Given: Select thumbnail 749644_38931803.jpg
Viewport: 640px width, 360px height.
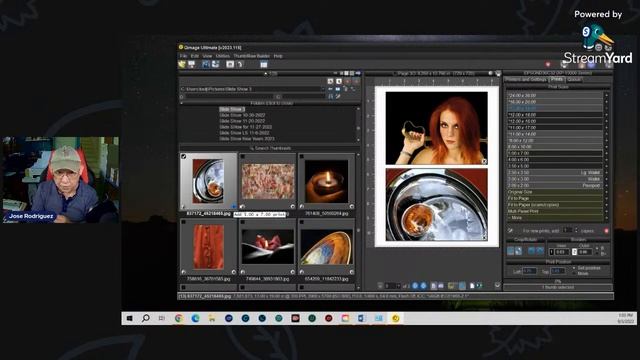Looking at the screenshot, I should 268,247.
